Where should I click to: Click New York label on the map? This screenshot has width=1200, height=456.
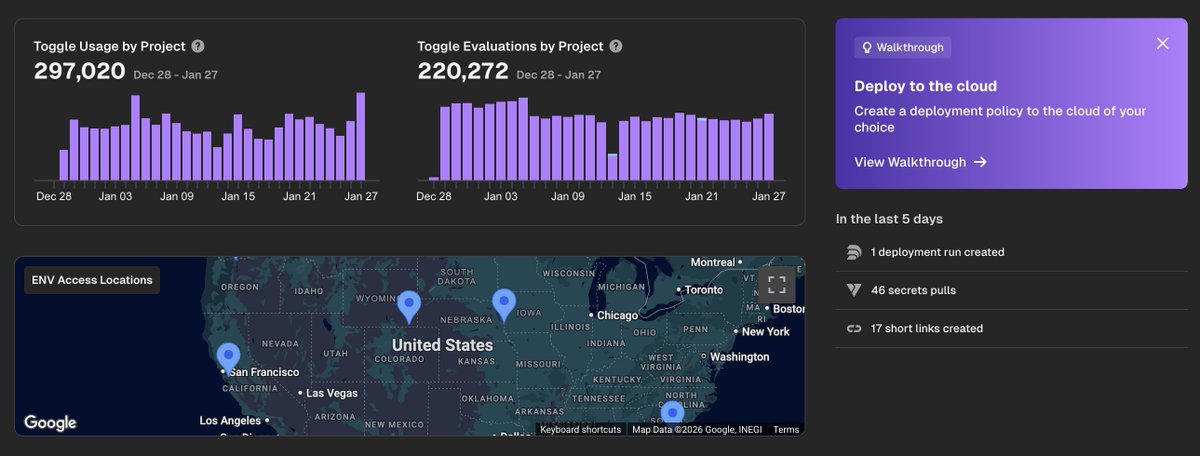pos(766,331)
